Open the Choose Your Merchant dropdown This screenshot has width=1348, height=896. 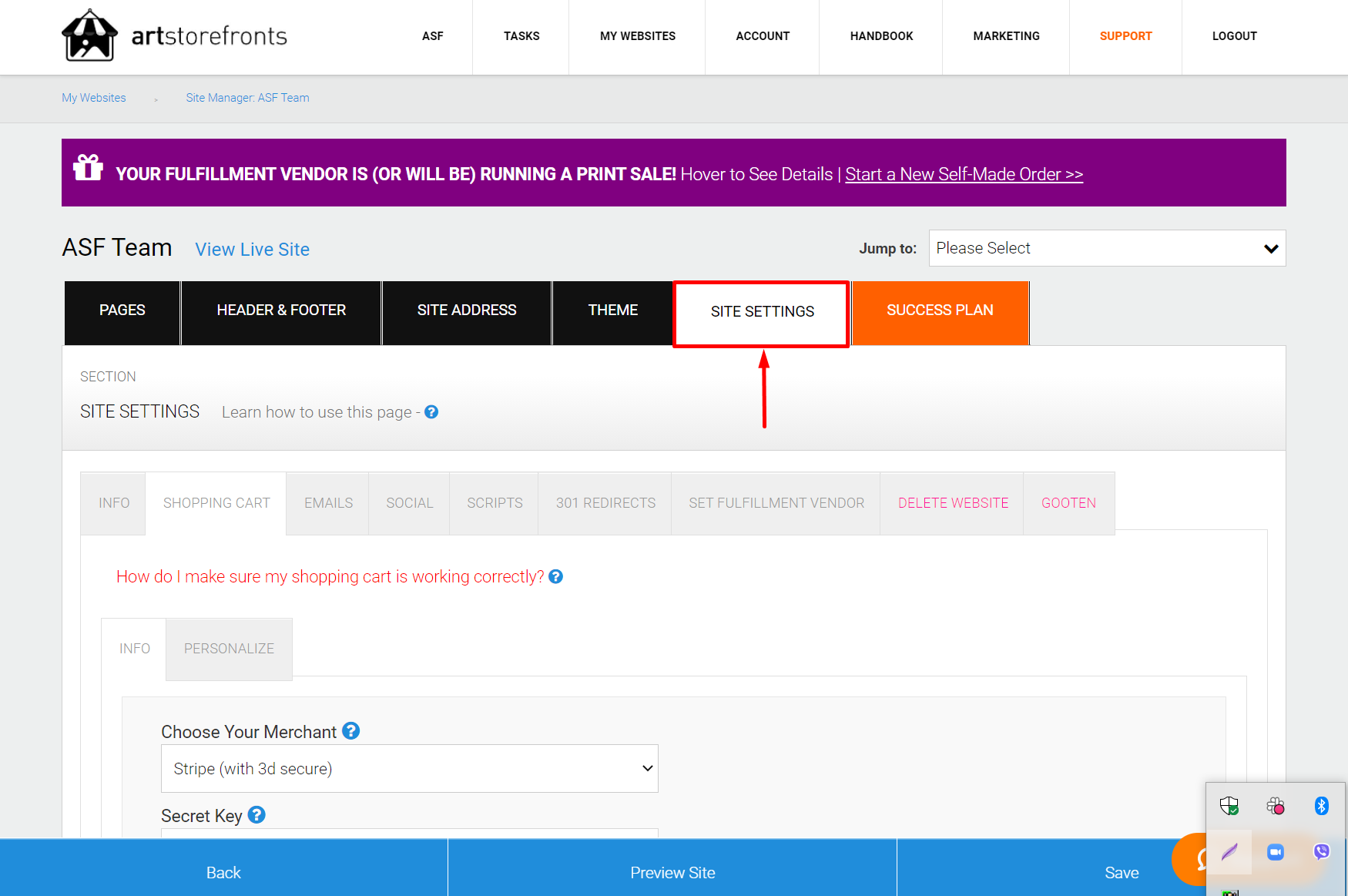click(409, 769)
